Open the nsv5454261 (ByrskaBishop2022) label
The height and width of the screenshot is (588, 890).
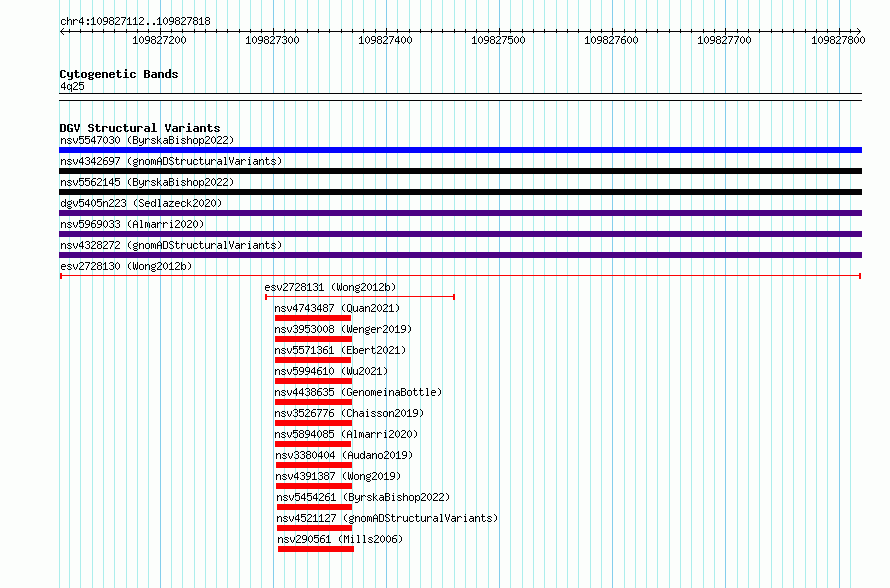(x=363, y=497)
